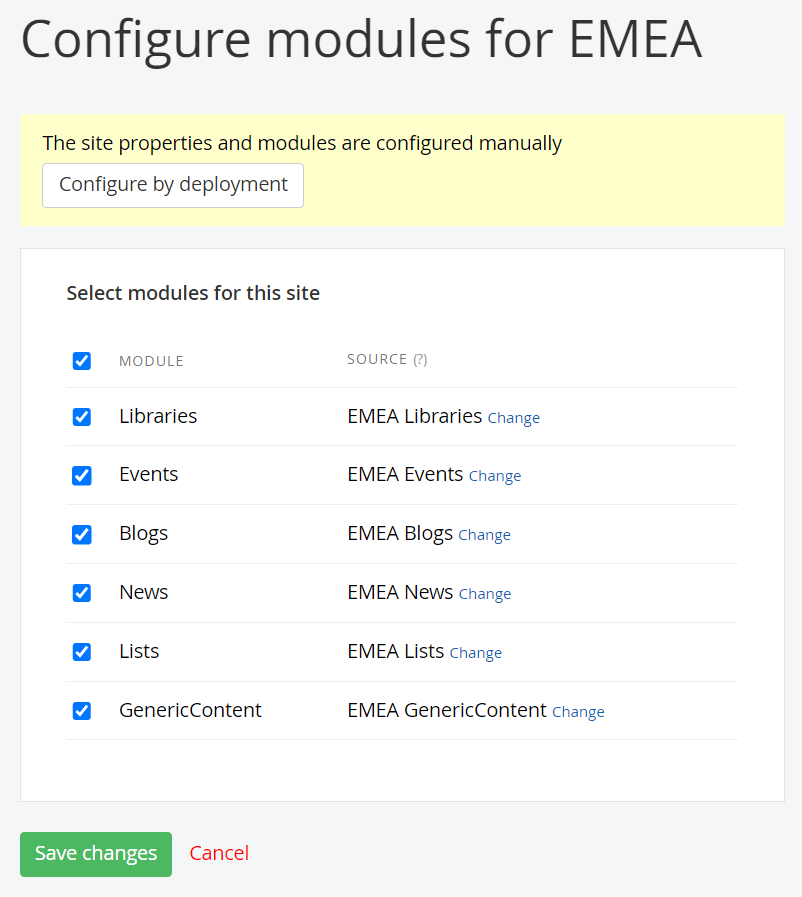802x897 pixels.
Task: Change the source for EMEA GenericContent
Action: [578, 712]
